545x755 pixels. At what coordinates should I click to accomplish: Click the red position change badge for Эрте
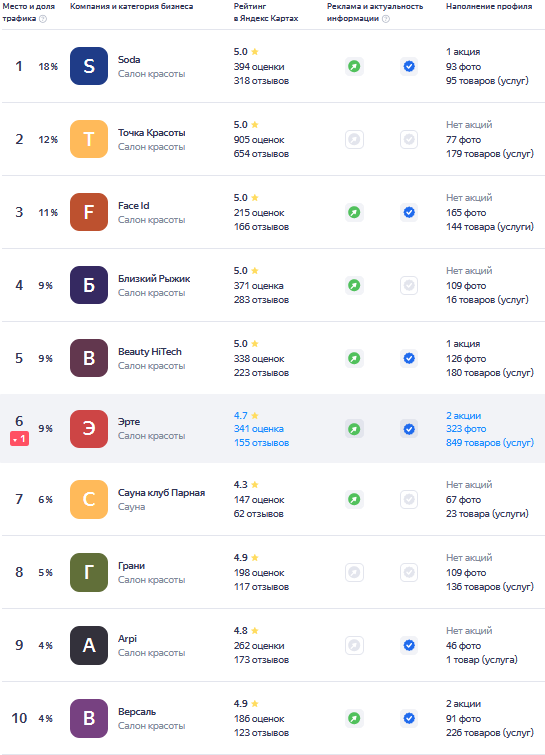[x=19, y=439]
